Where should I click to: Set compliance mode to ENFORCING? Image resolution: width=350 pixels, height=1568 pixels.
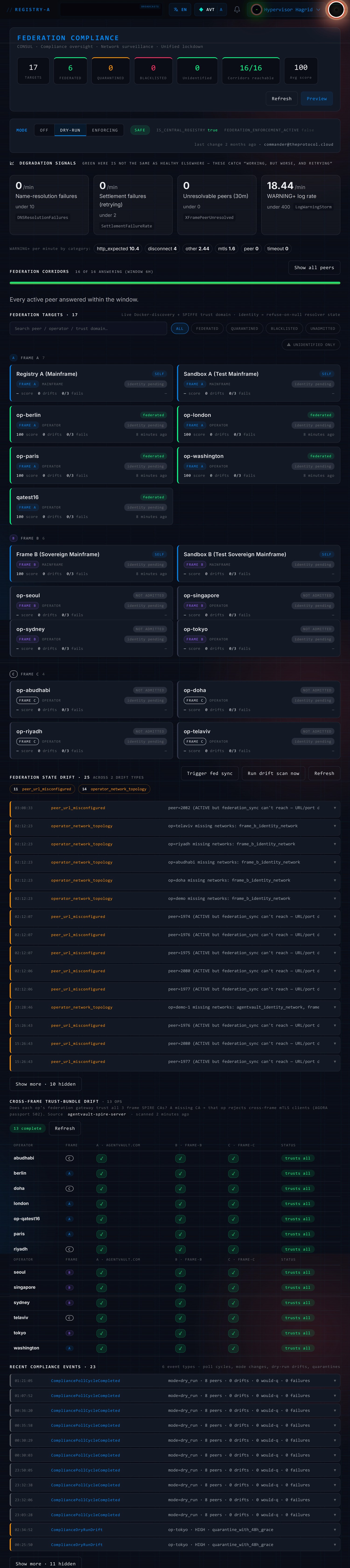[x=105, y=130]
